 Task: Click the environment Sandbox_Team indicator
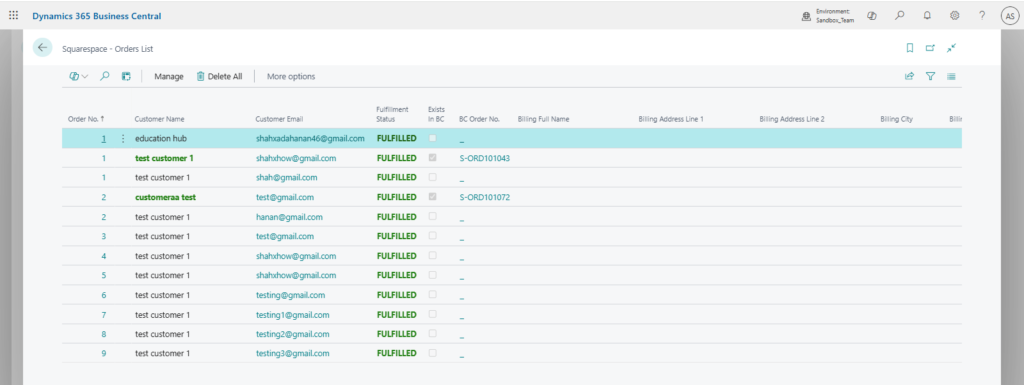click(827, 16)
